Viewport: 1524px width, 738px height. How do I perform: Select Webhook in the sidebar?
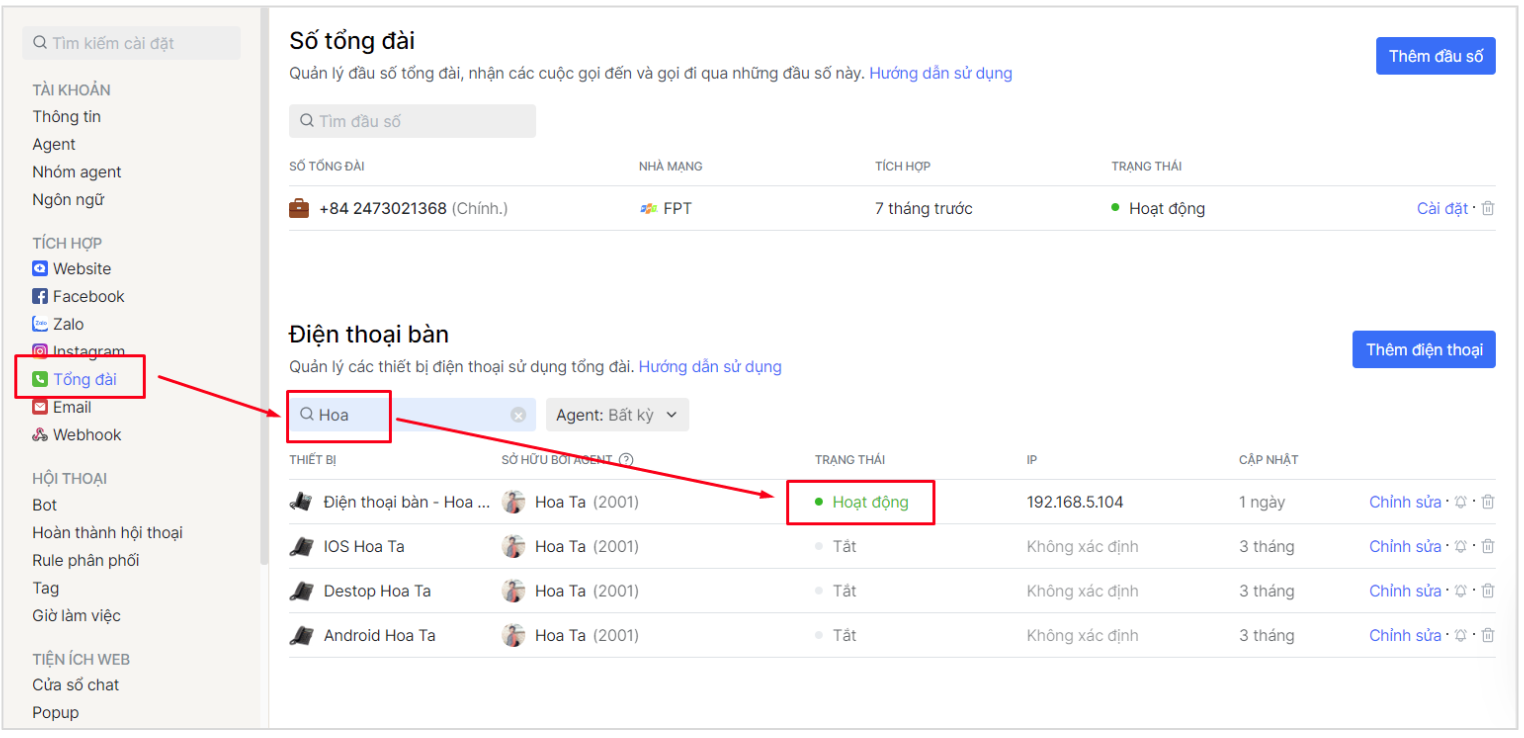point(86,435)
